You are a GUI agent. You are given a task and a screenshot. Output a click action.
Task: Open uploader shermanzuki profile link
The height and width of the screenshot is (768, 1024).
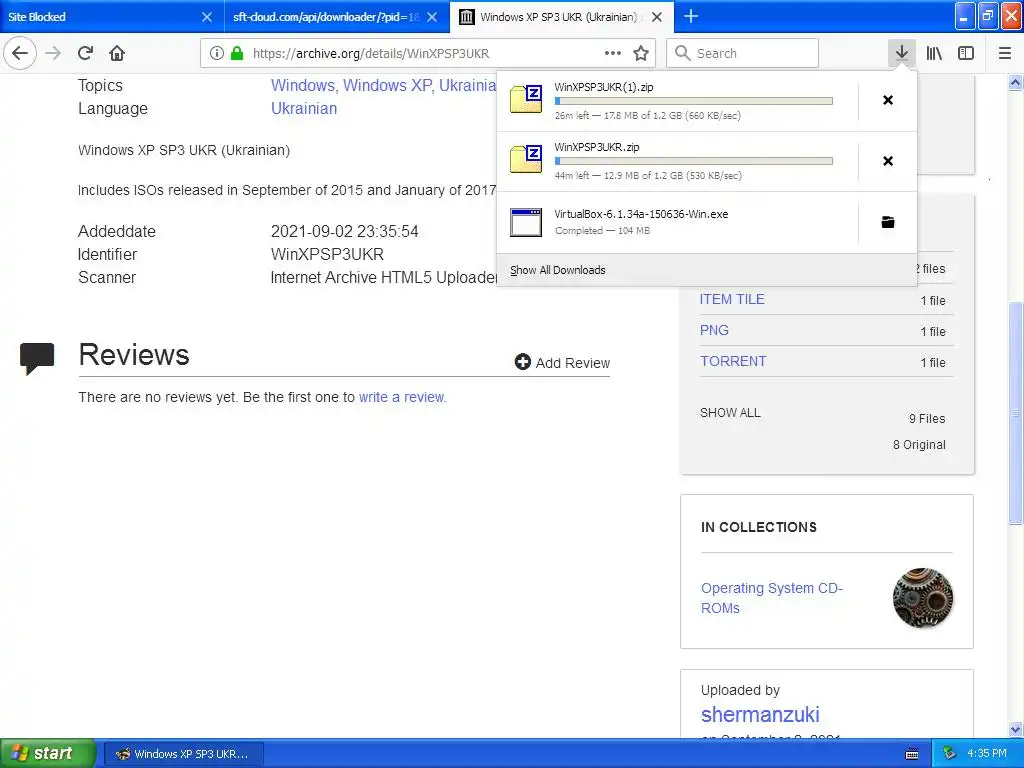pyautogui.click(x=760, y=714)
